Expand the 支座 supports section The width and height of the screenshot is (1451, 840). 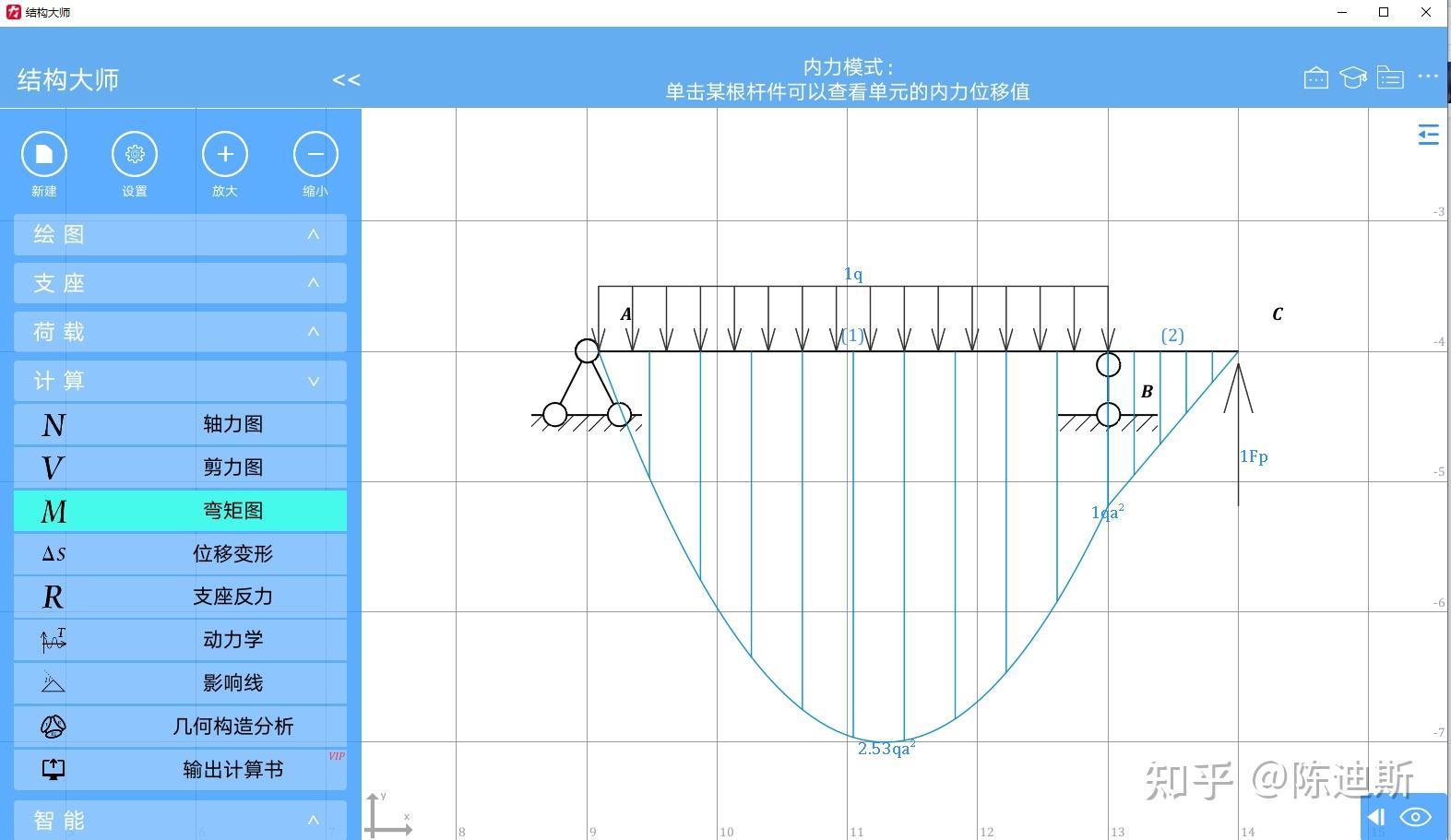[181, 283]
